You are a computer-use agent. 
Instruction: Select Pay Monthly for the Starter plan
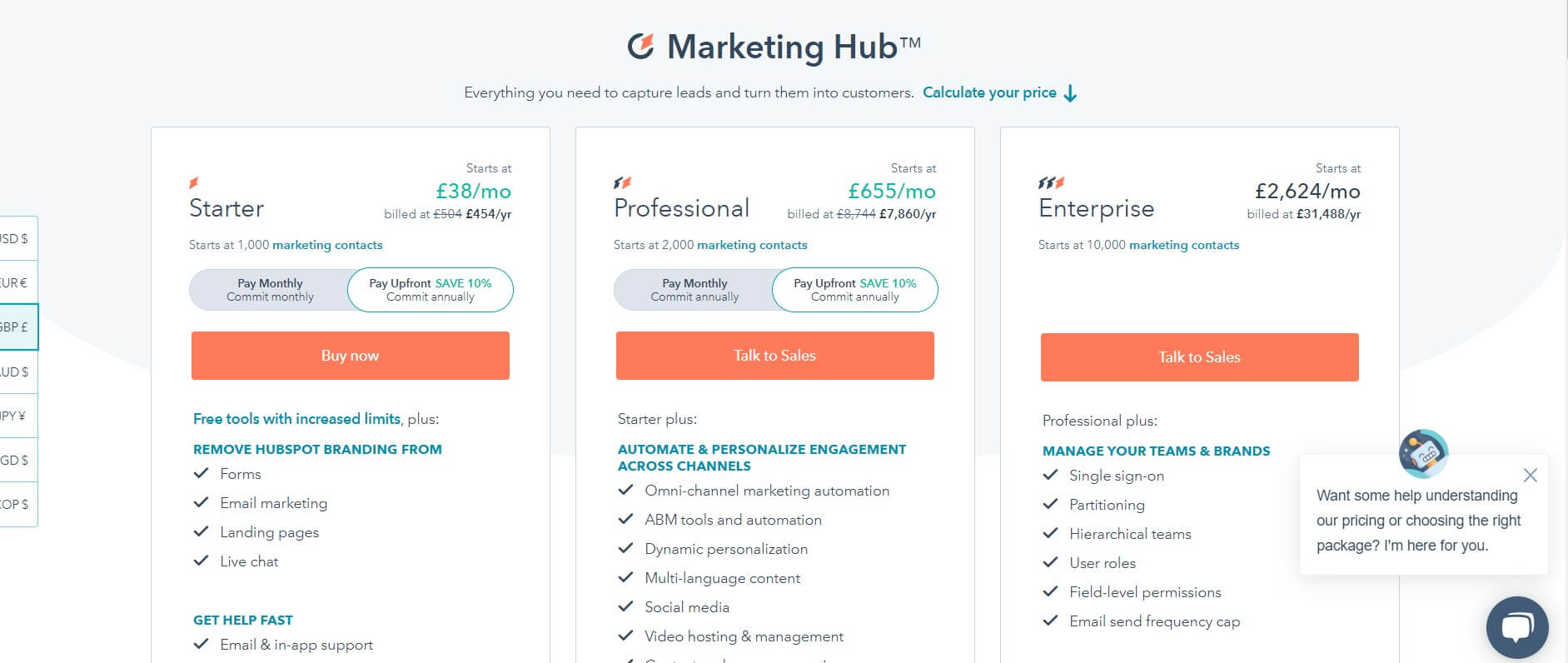click(x=269, y=290)
